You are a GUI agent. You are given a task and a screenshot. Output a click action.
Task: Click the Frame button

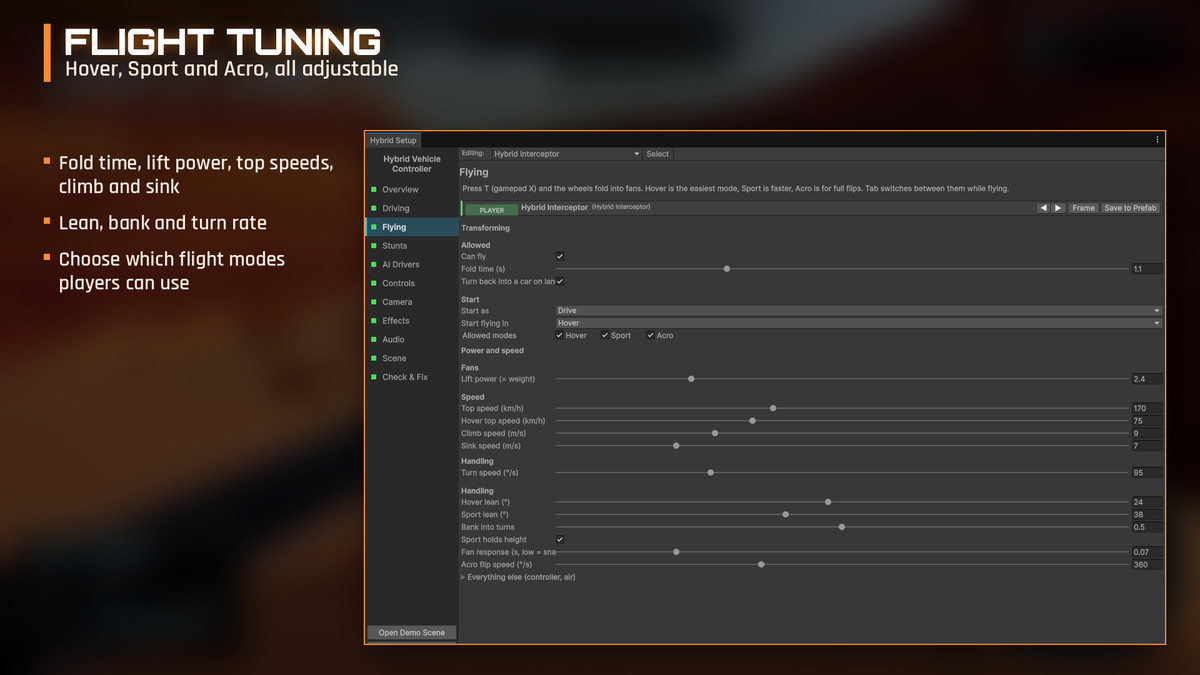point(1083,208)
